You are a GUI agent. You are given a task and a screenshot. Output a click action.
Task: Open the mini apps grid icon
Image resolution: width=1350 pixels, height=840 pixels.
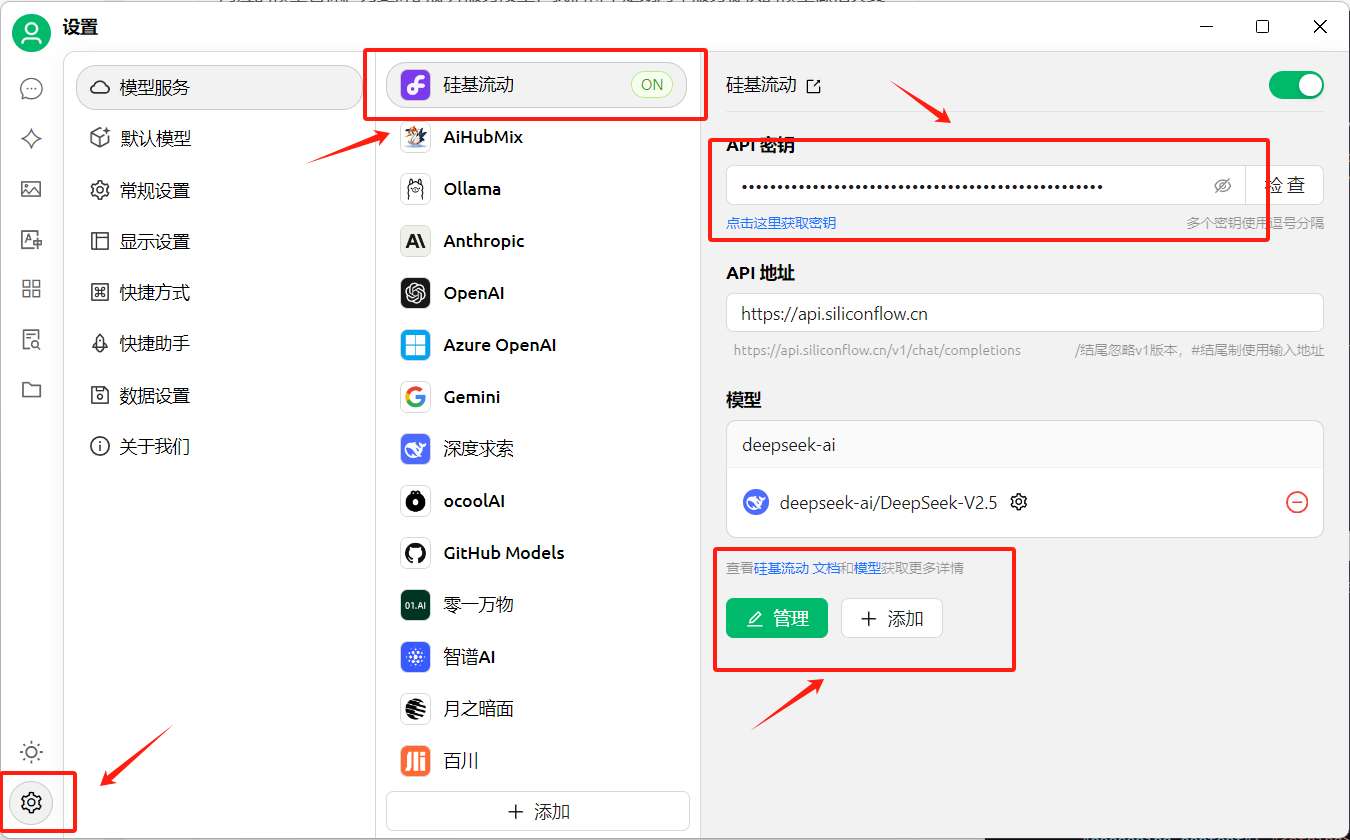pos(32,289)
